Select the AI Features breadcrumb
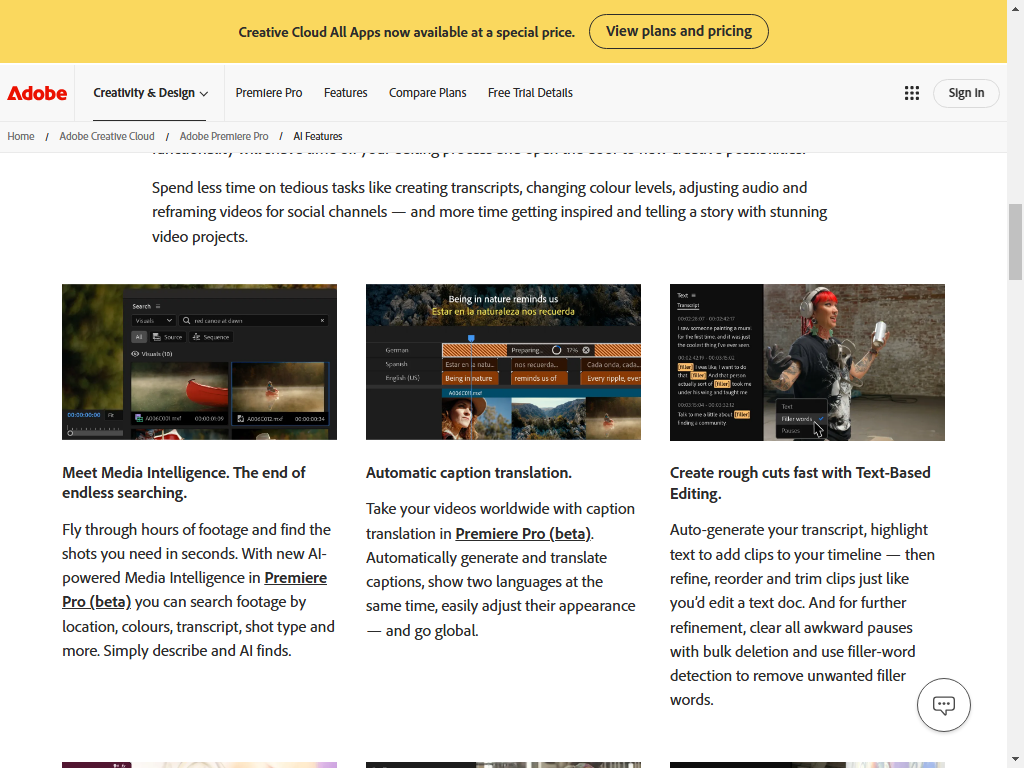This screenshot has width=1024, height=768. (x=317, y=136)
